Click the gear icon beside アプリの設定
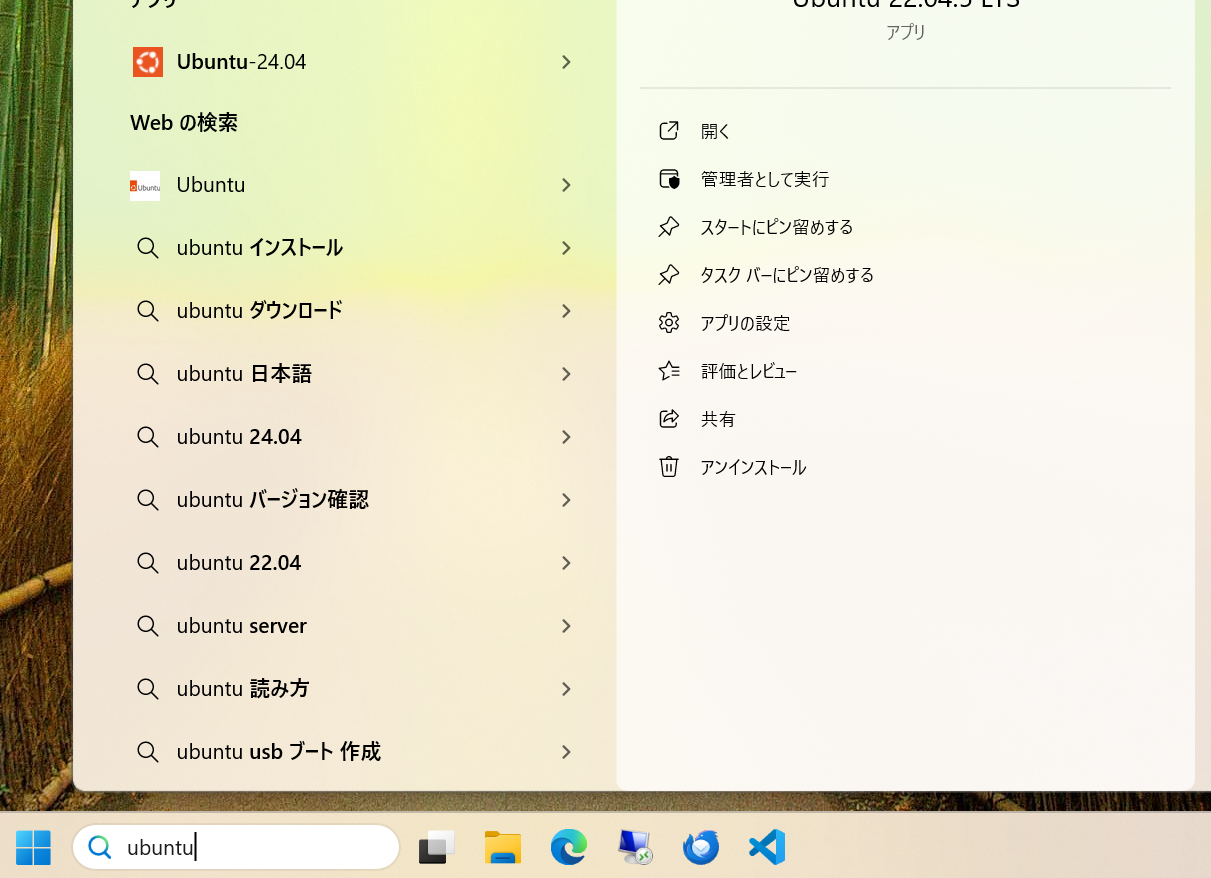Viewport: 1211px width, 878px height. point(669,322)
